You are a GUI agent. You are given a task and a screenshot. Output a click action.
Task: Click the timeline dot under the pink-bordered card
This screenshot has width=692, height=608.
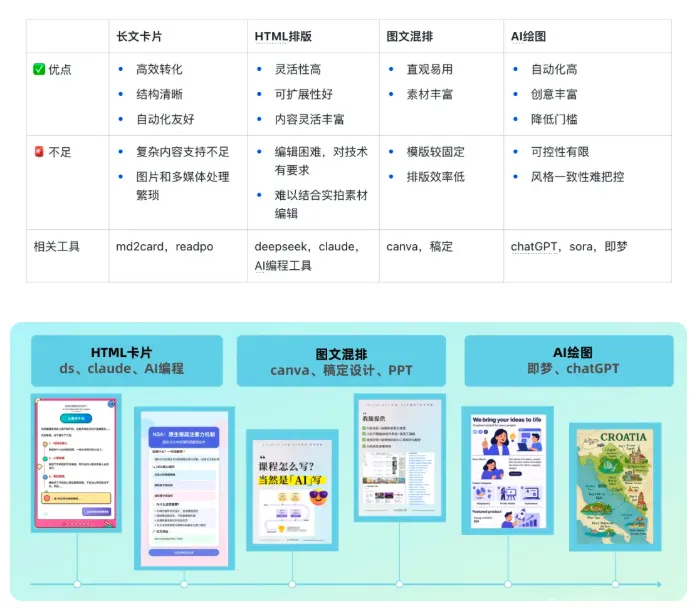(77, 584)
